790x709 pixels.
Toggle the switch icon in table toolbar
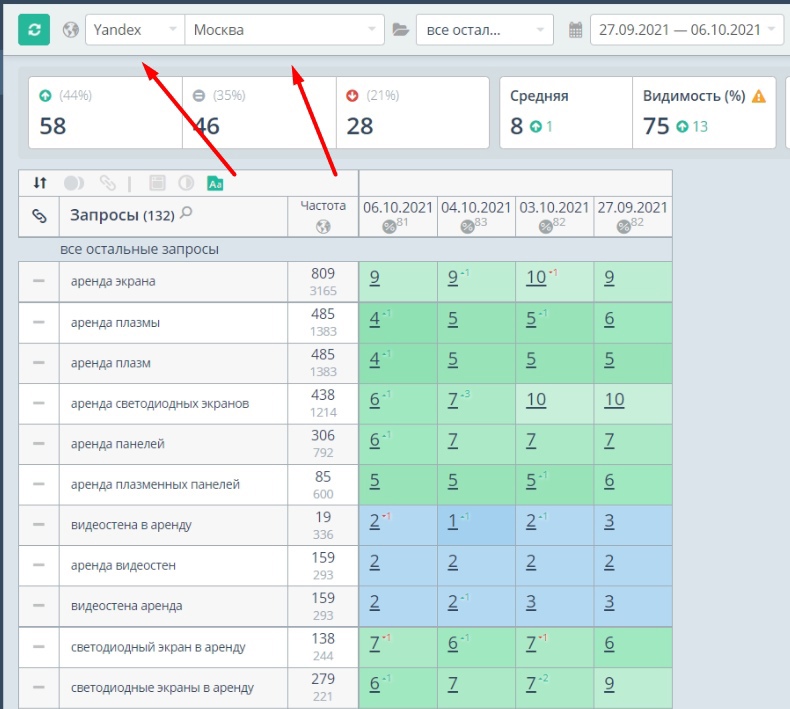click(x=74, y=183)
